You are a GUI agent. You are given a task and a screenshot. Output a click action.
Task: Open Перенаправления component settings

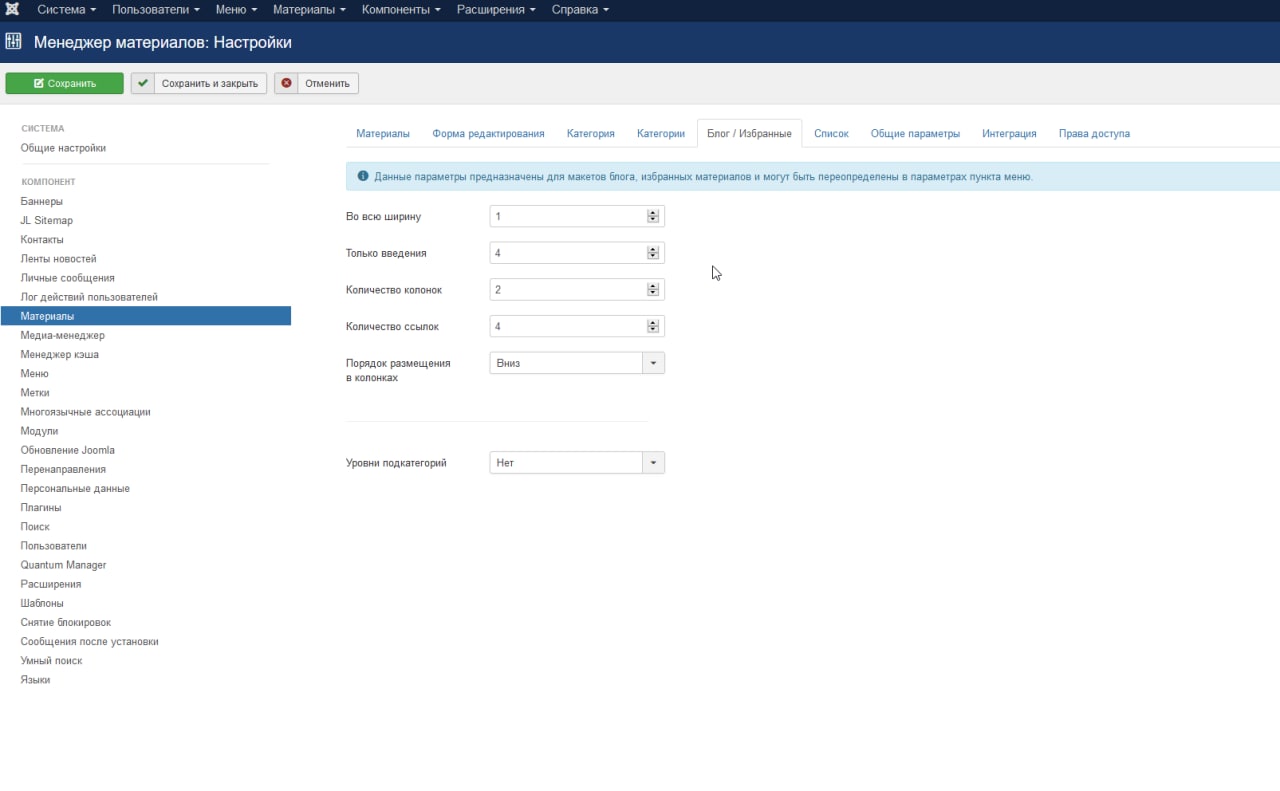63,469
